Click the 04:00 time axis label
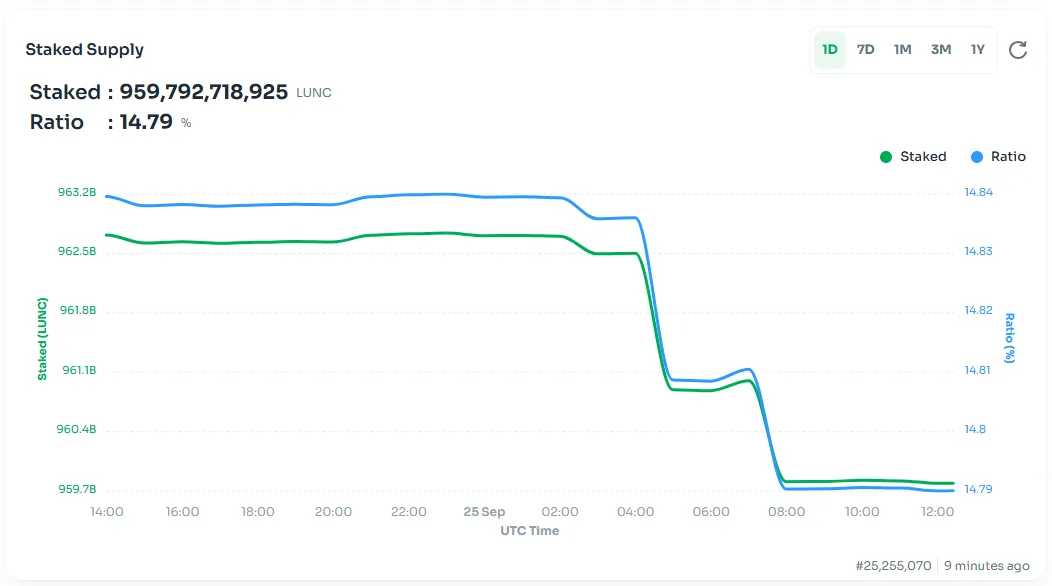The height and width of the screenshot is (586, 1052). pyautogui.click(x=636, y=512)
